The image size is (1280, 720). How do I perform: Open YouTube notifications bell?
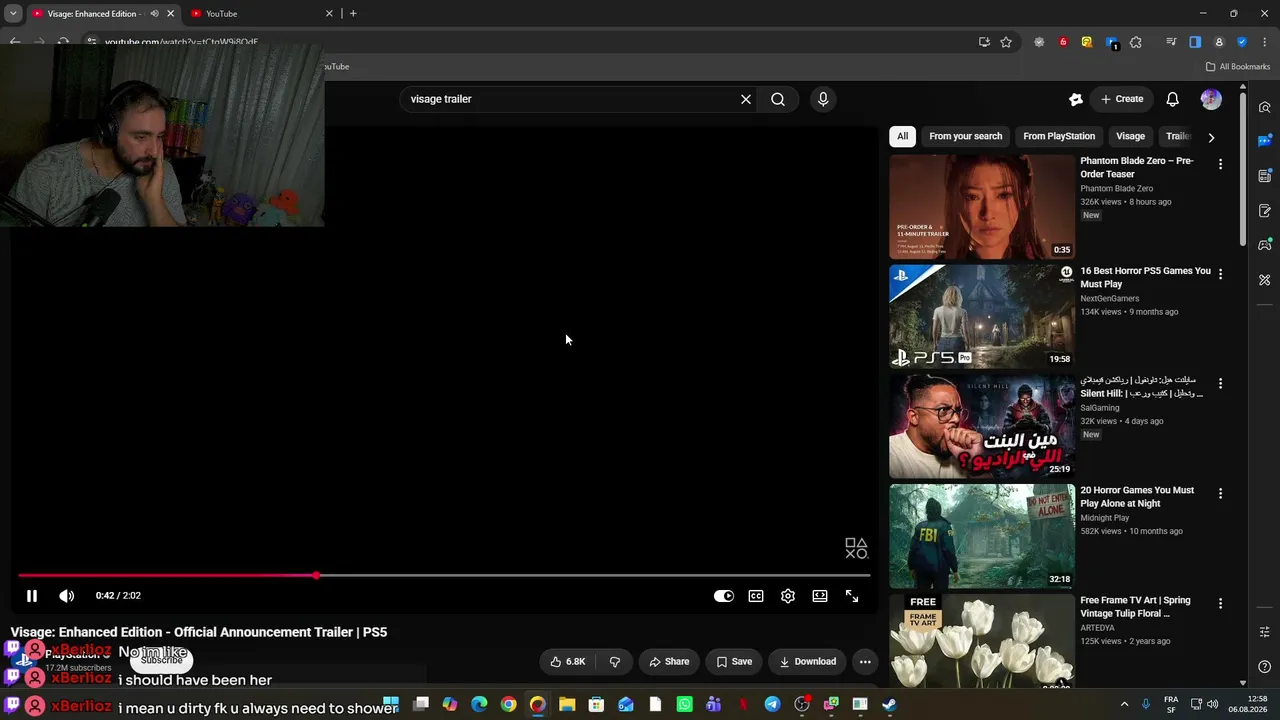1173,99
